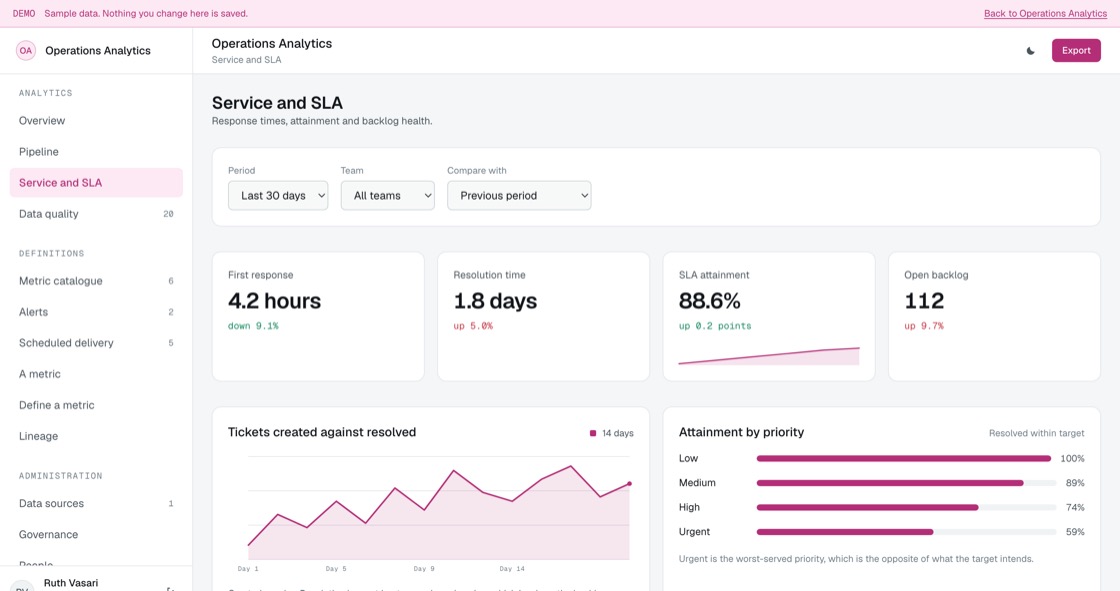Screen dimensions: 1120x591
Task: Click the Day 5 axis label
Action: click(x=336, y=569)
